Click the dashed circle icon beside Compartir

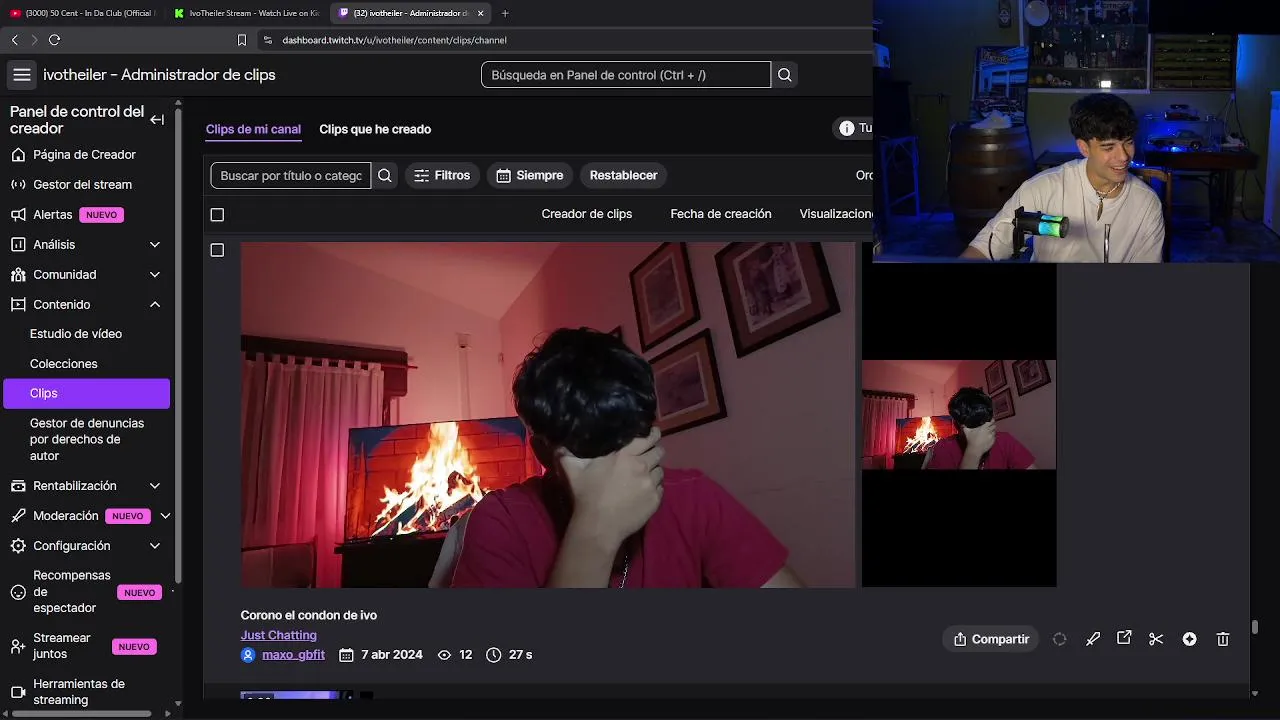coord(1059,639)
